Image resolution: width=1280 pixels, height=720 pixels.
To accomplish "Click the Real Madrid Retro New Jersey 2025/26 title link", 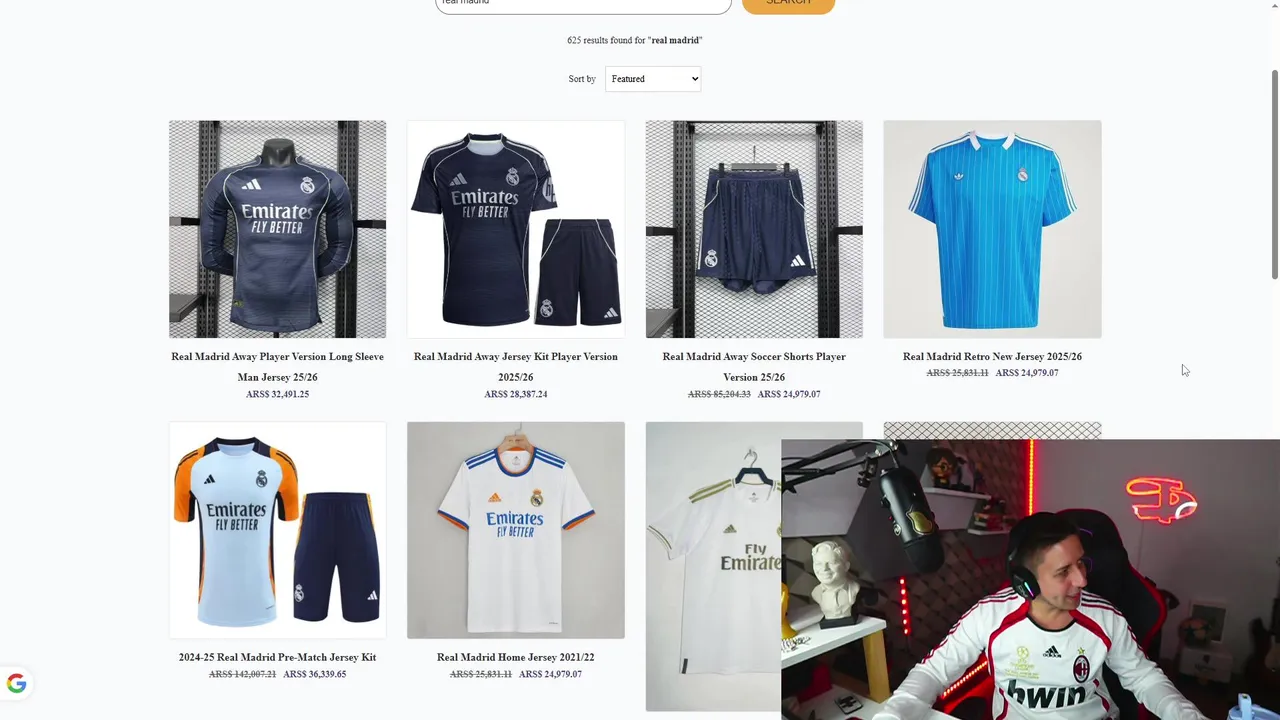I will (992, 356).
